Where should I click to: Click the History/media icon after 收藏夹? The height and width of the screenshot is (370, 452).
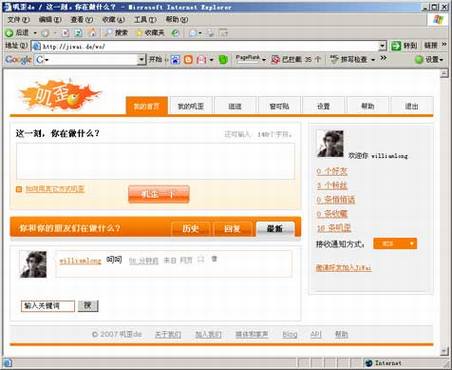pyautogui.click(x=175, y=33)
